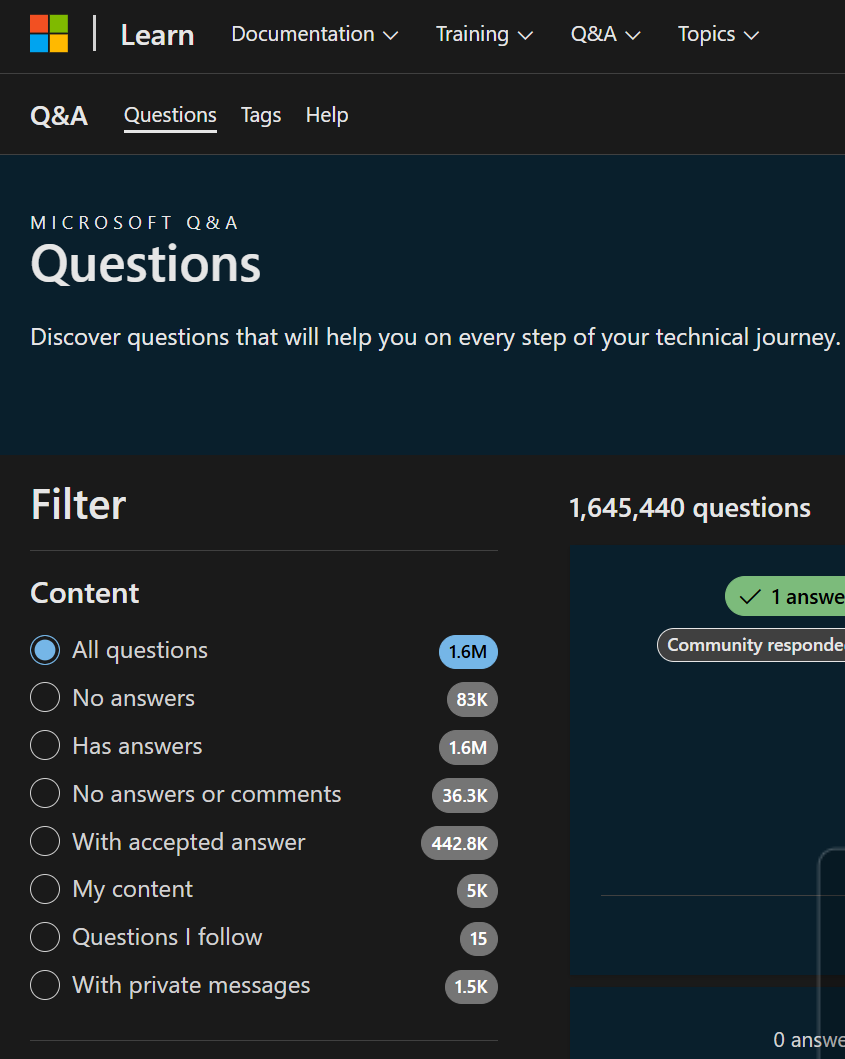Click the 36.3K count badge
Image resolution: width=845 pixels, height=1059 pixels.
click(x=465, y=796)
